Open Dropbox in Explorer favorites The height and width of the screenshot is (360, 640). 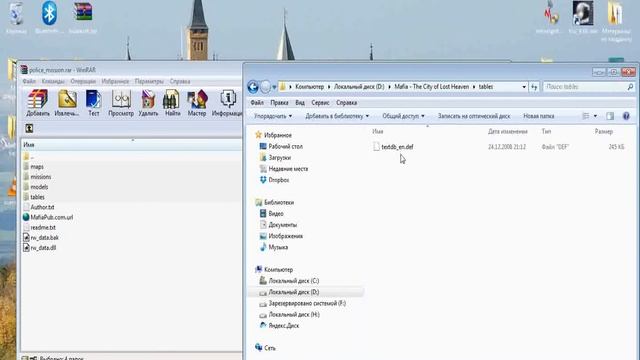278,180
